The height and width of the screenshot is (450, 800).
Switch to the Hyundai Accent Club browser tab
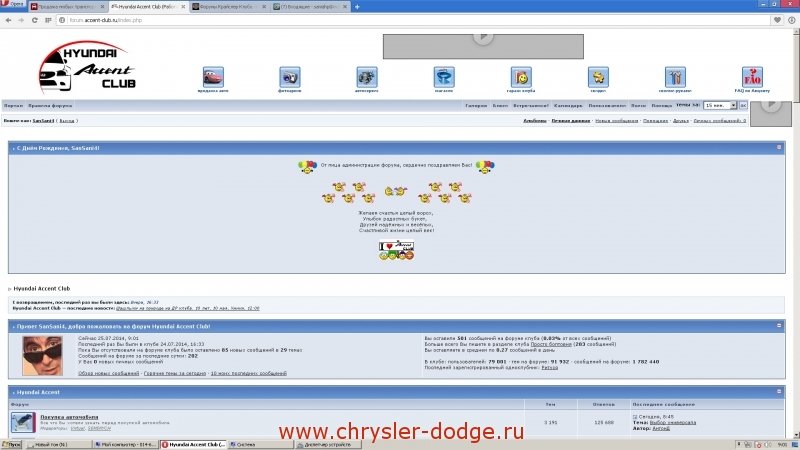[148, 7]
